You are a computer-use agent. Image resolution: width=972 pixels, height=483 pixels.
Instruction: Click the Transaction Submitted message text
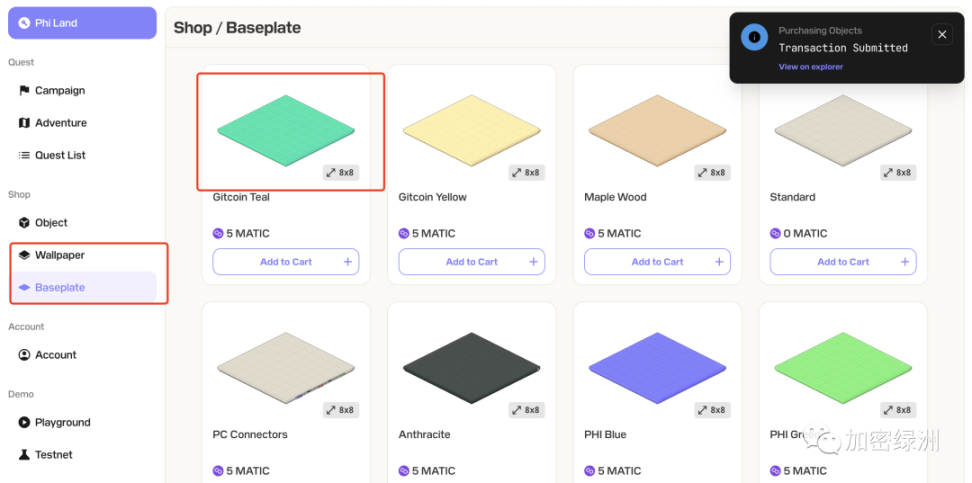(843, 48)
